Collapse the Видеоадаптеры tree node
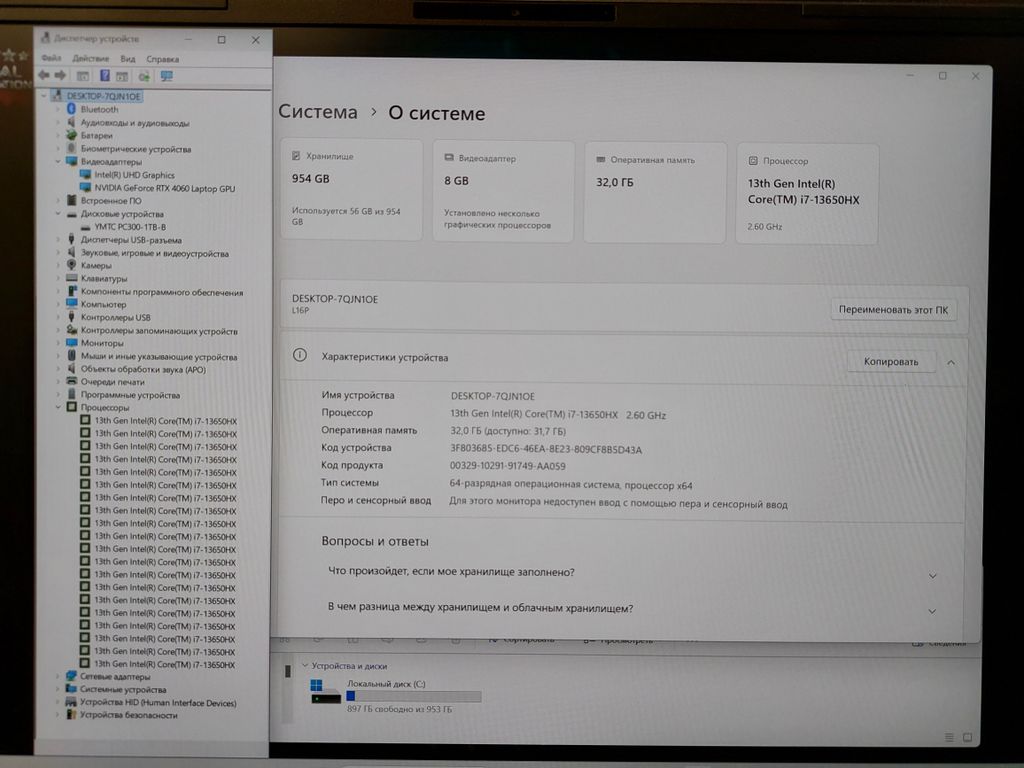Viewport: 1024px width, 768px height. tap(58, 162)
